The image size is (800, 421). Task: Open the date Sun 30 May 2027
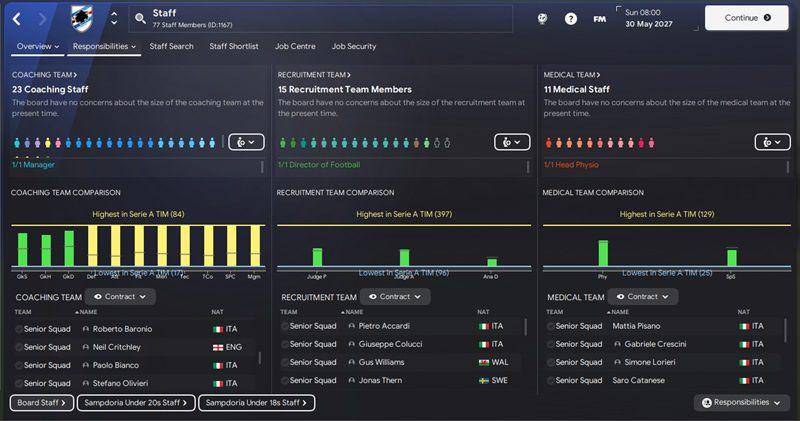(x=649, y=18)
